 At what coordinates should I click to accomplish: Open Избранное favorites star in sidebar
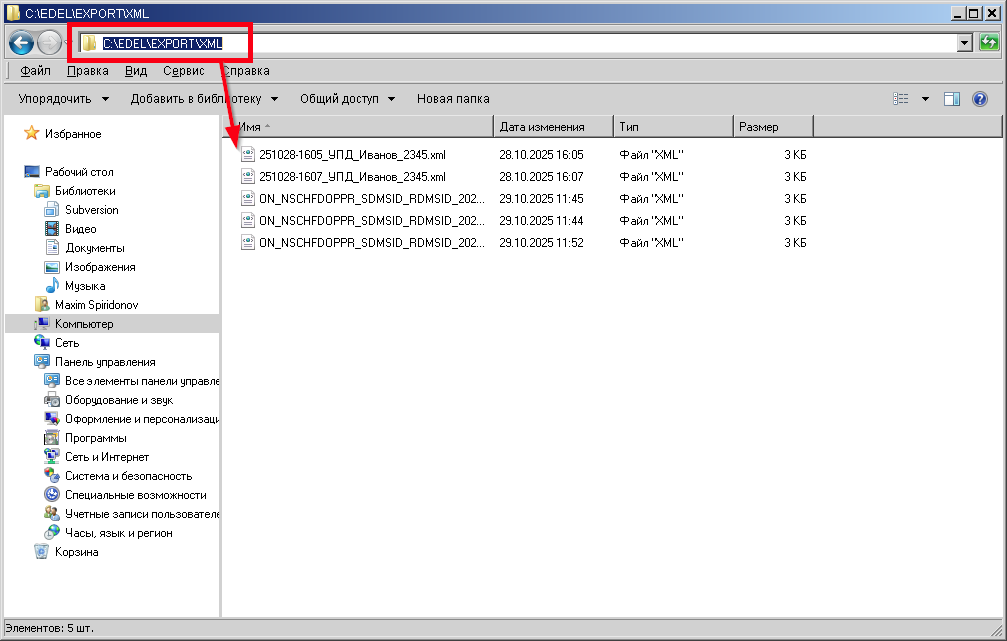click(x=32, y=134)
